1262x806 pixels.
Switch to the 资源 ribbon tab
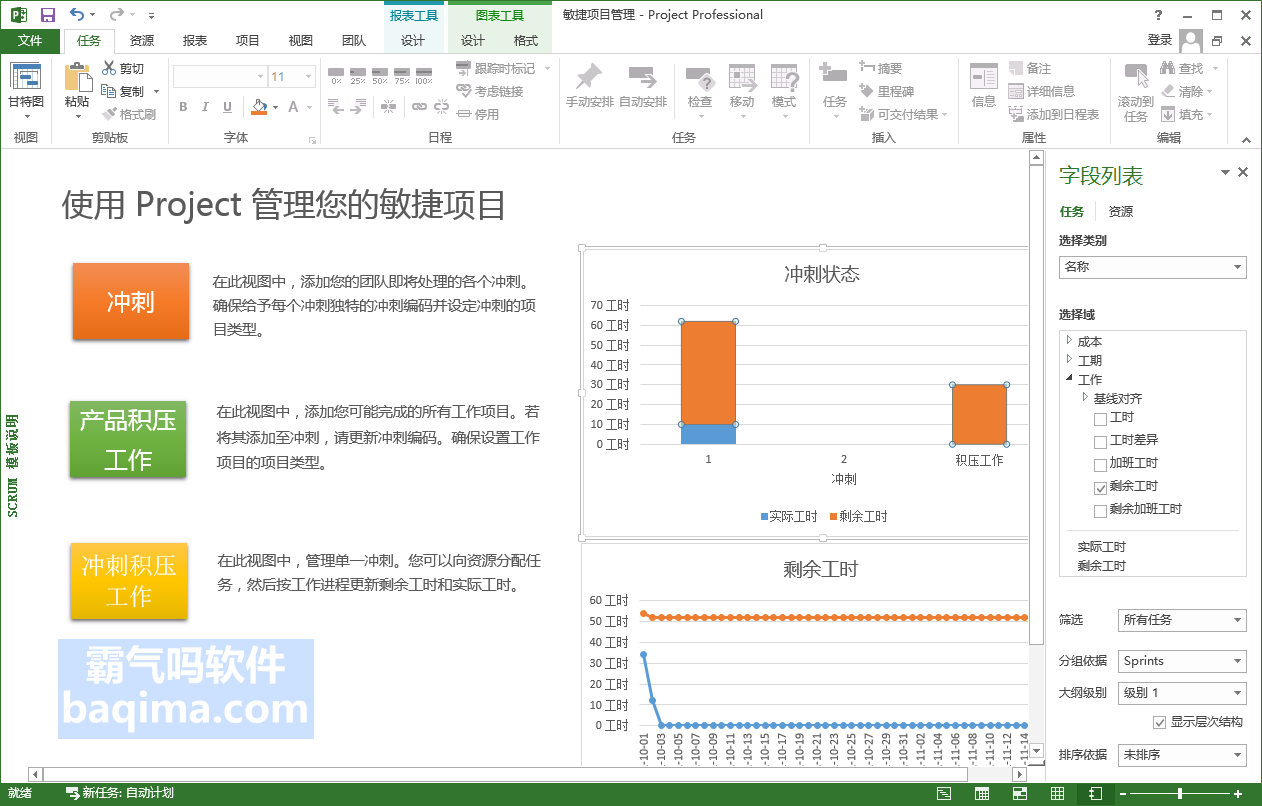point(142,41)
